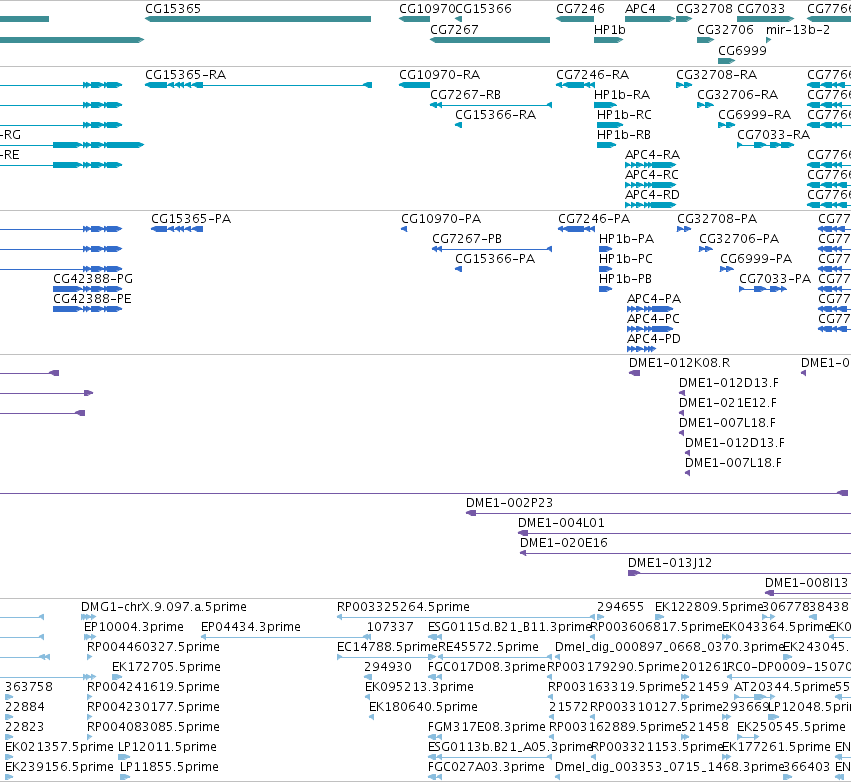Click EST RE45572.5prime
851x782 pixels.
[x=488, y=647]
